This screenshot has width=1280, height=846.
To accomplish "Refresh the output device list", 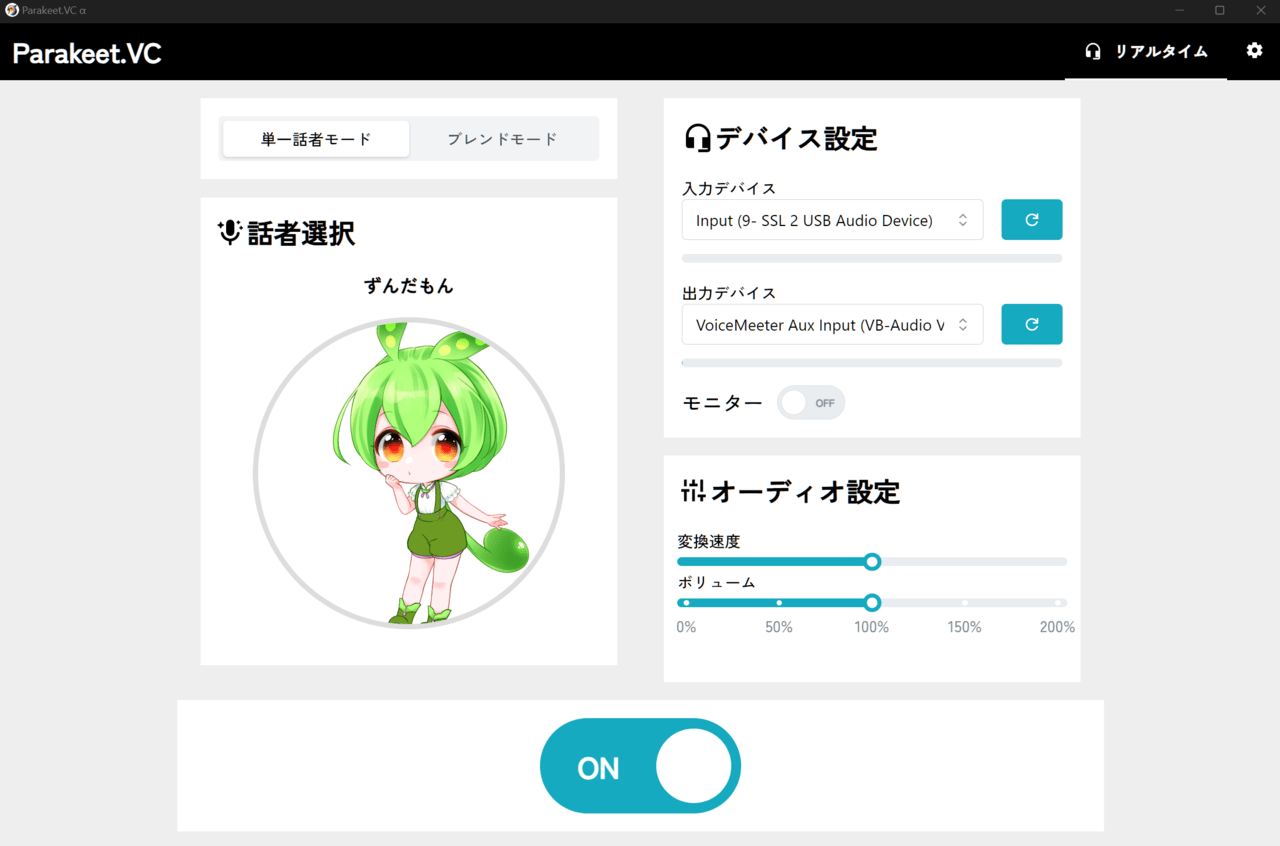I will click(1032, 324).
